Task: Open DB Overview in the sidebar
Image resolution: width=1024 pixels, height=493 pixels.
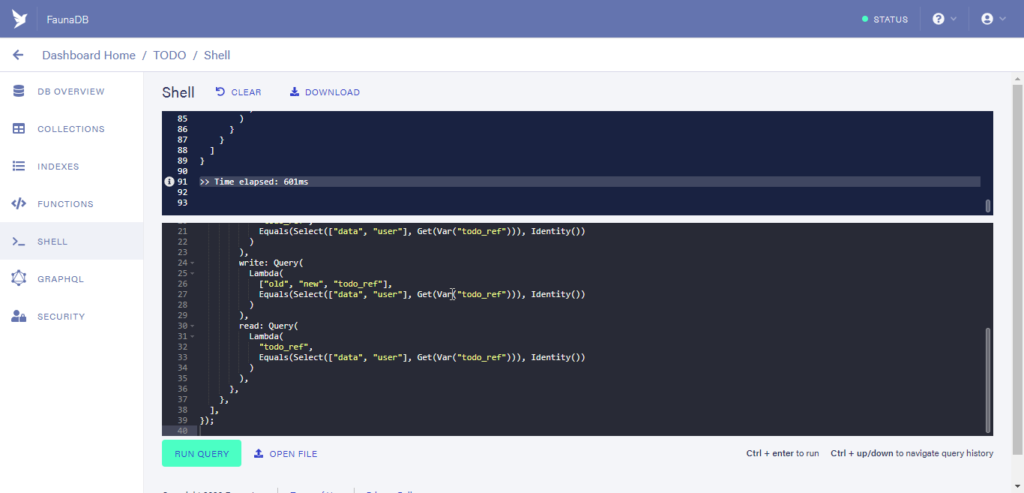Action: point(71,91)
